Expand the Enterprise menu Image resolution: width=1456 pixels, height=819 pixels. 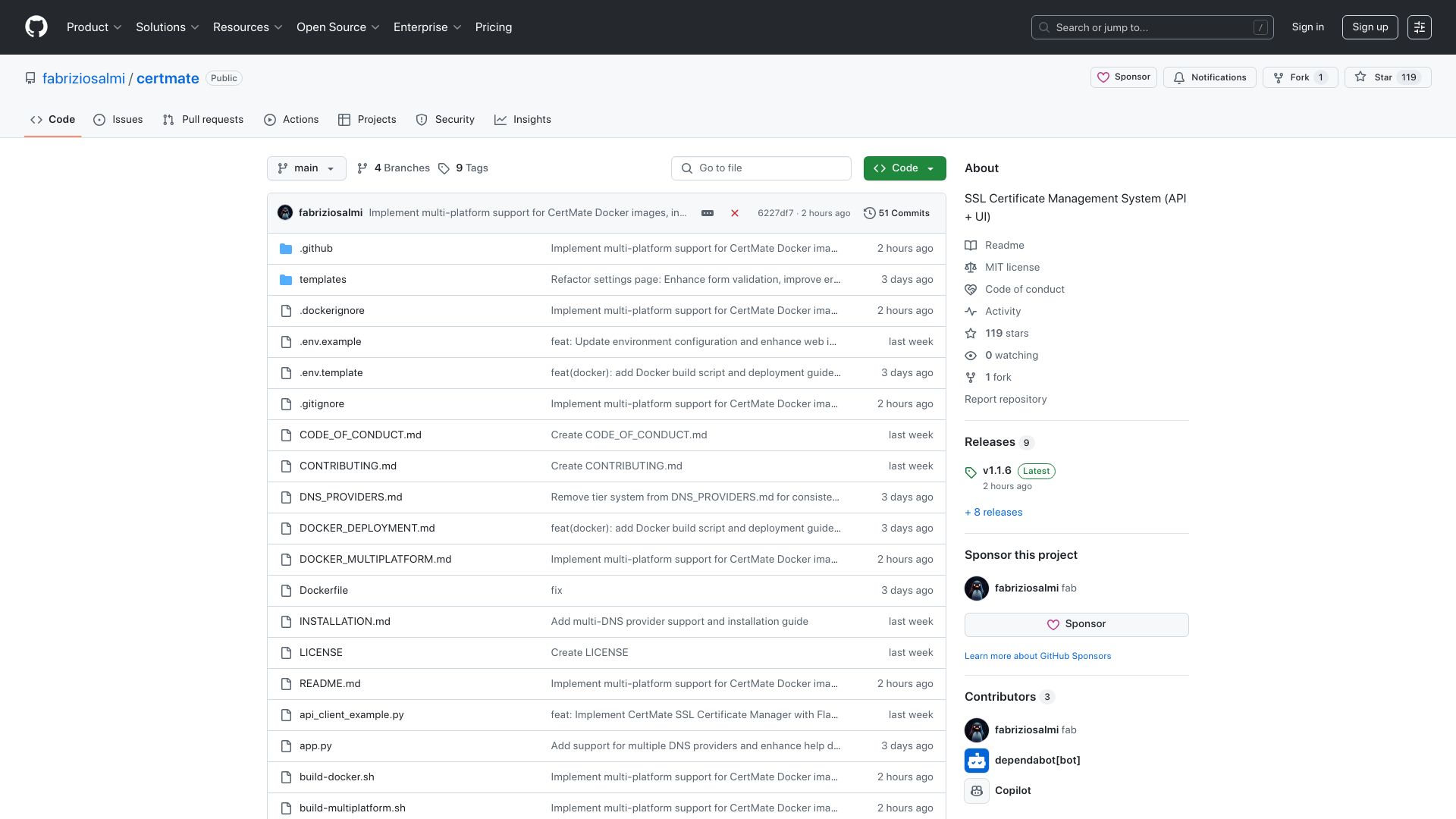click(428, 27)
